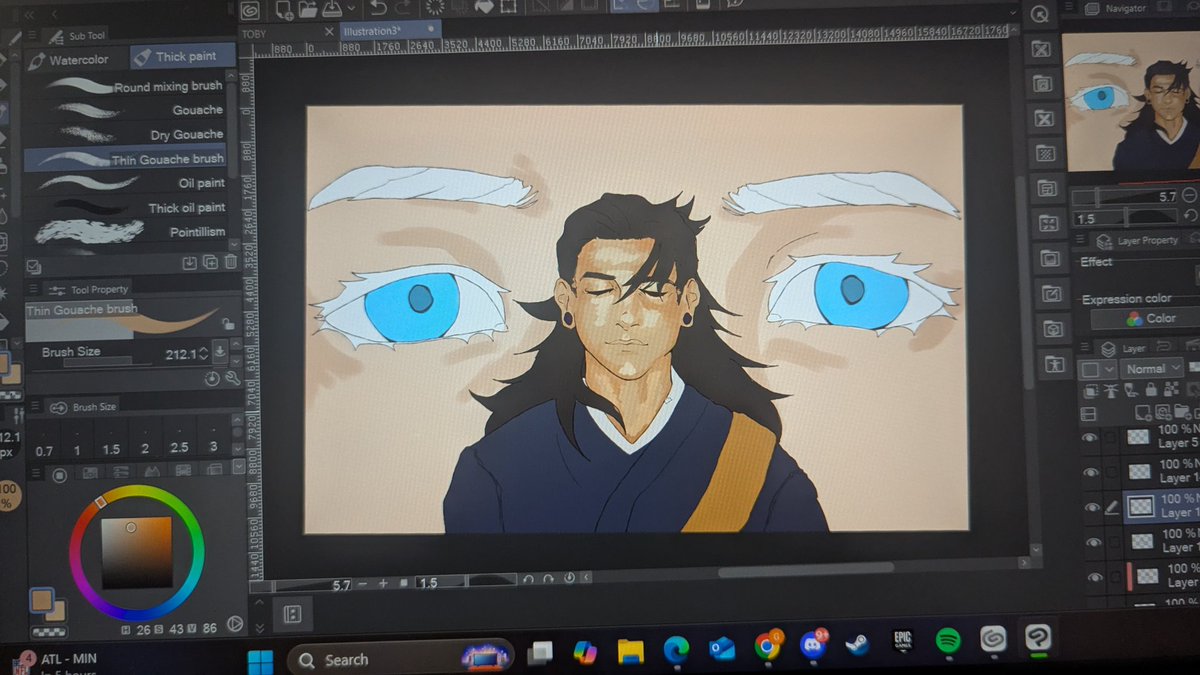Viewport: 1200px width, 675px height.
Task: Open the Normal blending mode dropdown
Action: 1151,369
